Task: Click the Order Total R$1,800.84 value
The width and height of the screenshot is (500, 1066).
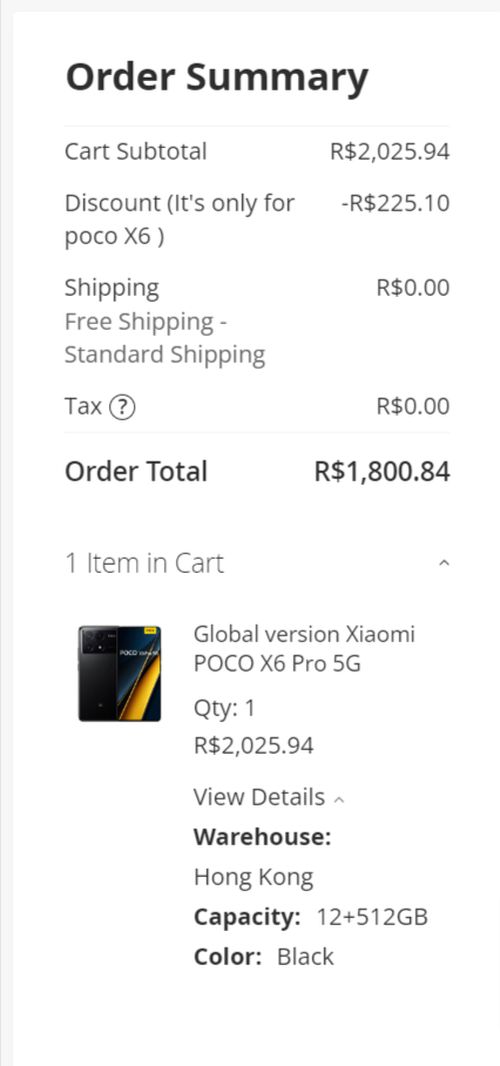Action: 382,472
